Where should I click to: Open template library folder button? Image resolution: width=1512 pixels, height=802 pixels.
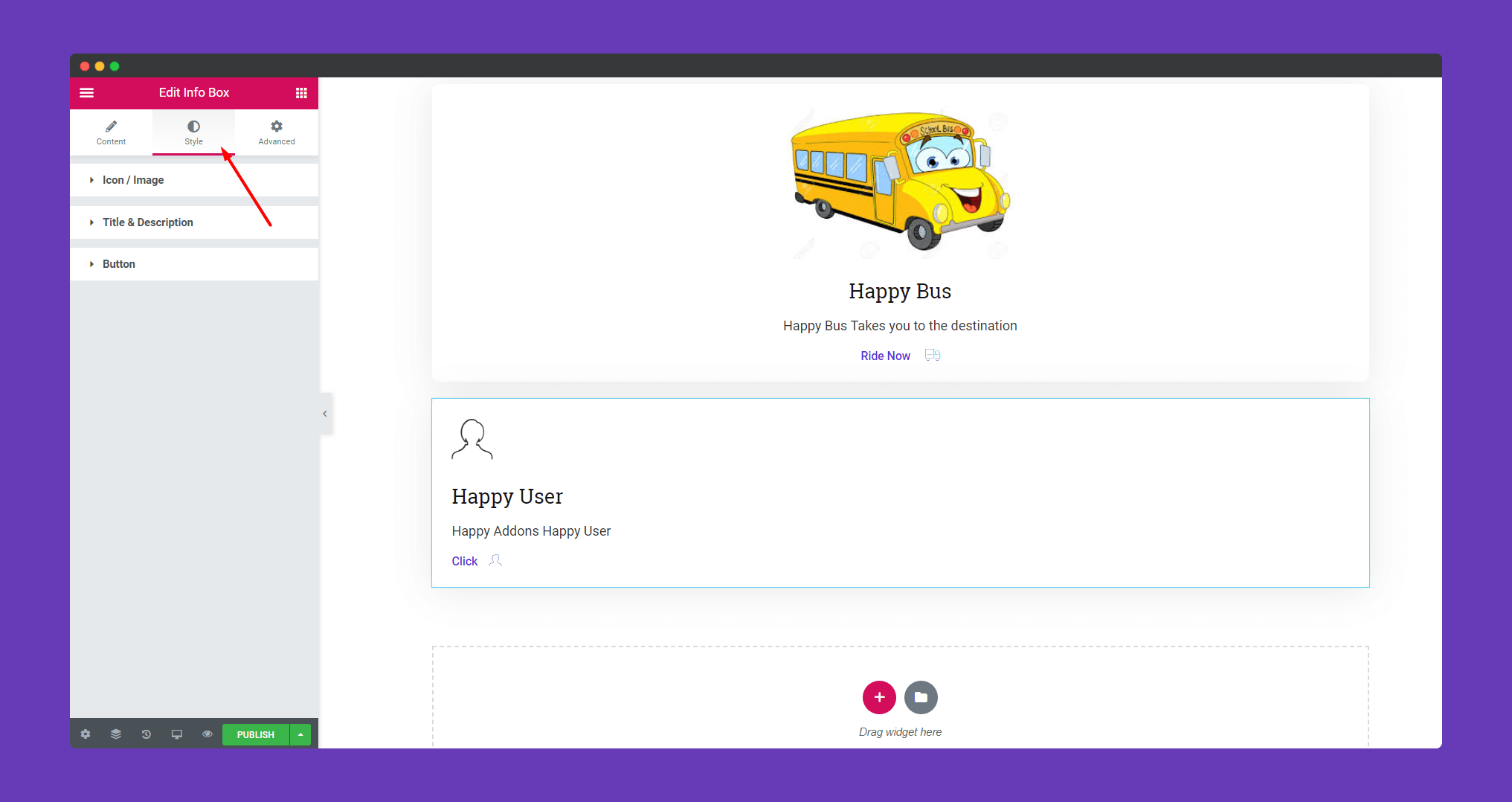point(921,697)
